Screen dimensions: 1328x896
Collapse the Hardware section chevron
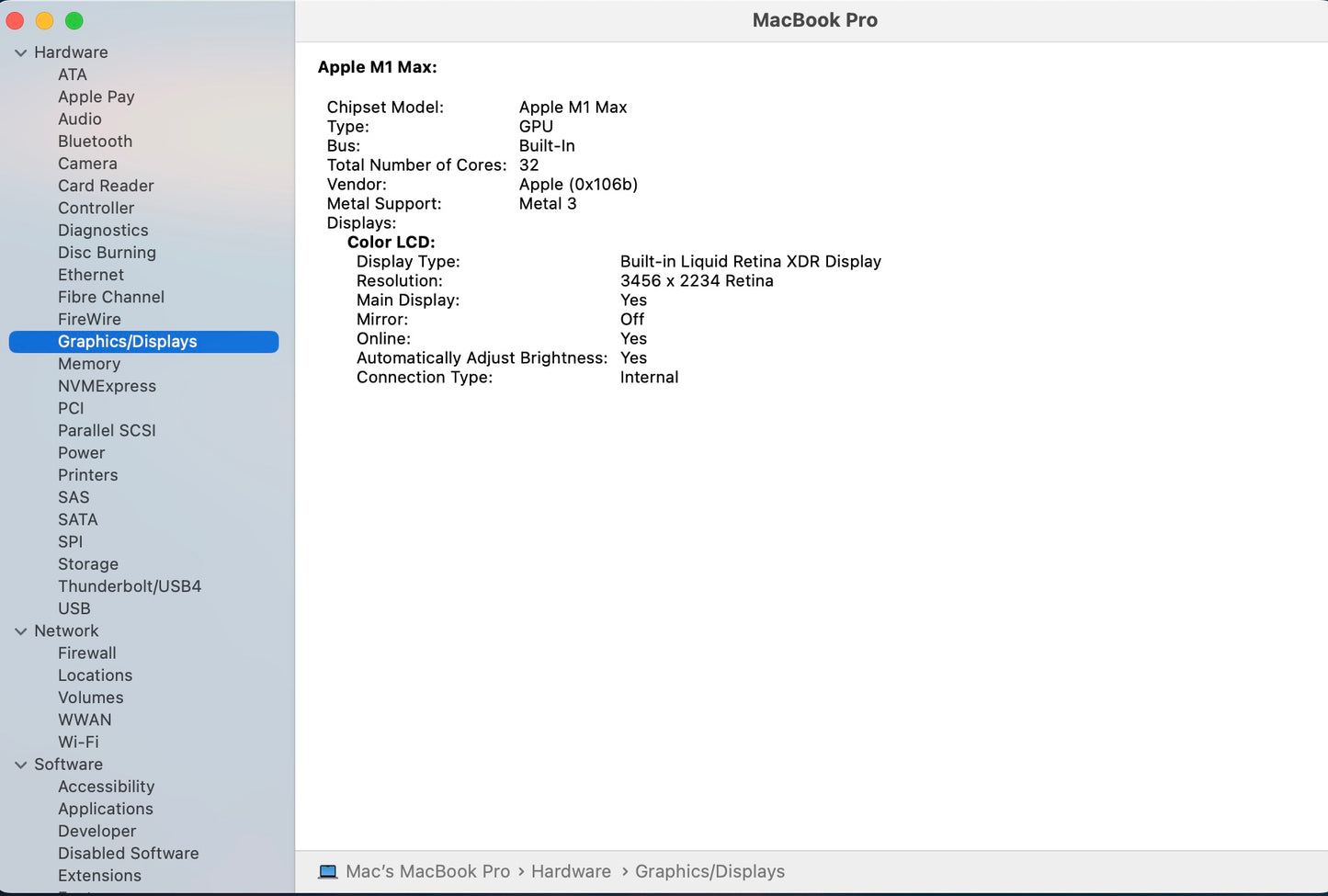pos(20,53)
